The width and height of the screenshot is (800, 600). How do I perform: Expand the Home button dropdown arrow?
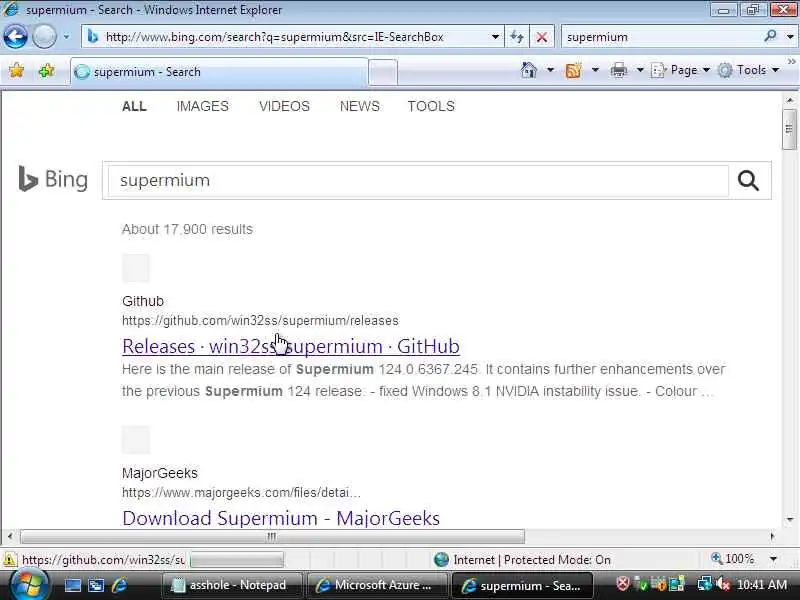coord(550,70)
